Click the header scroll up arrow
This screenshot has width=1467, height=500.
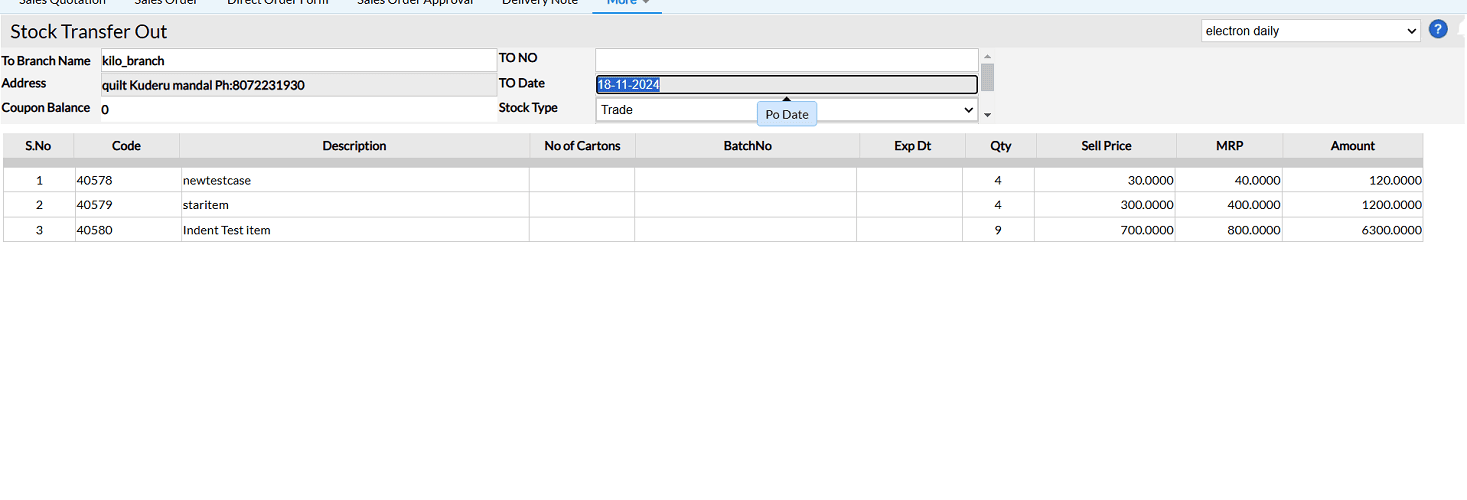[988, 57]
